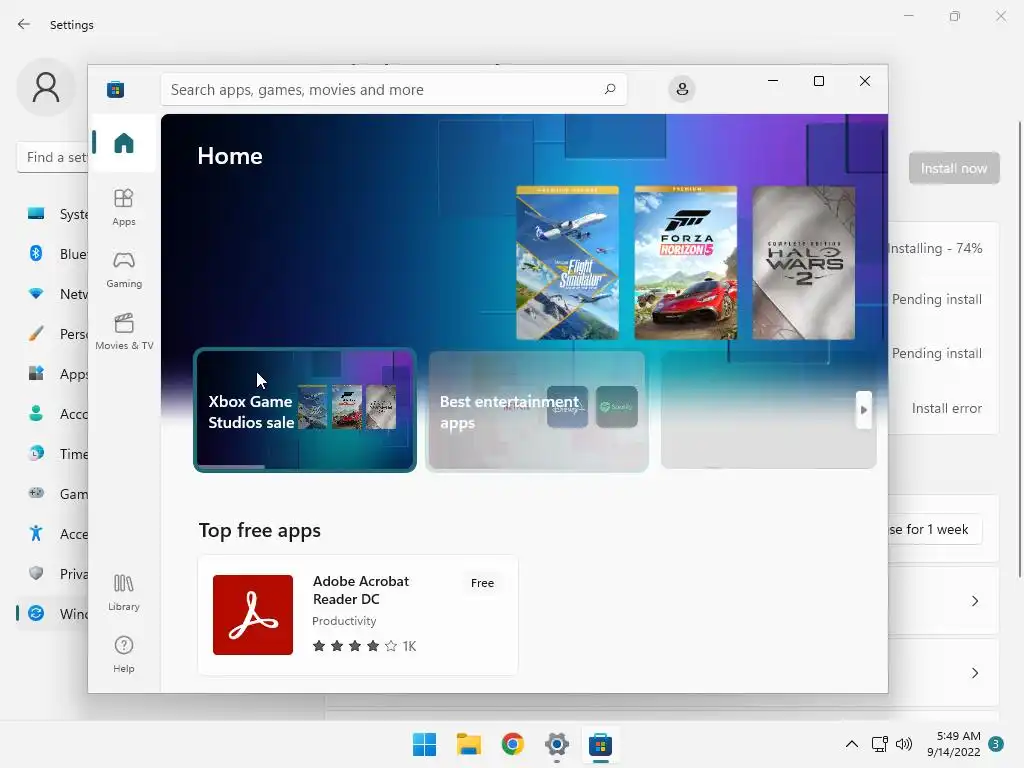Expand the first chevron row in Settings
The height and width of the screenshot is (768, 1024).
tap(974, 601)
